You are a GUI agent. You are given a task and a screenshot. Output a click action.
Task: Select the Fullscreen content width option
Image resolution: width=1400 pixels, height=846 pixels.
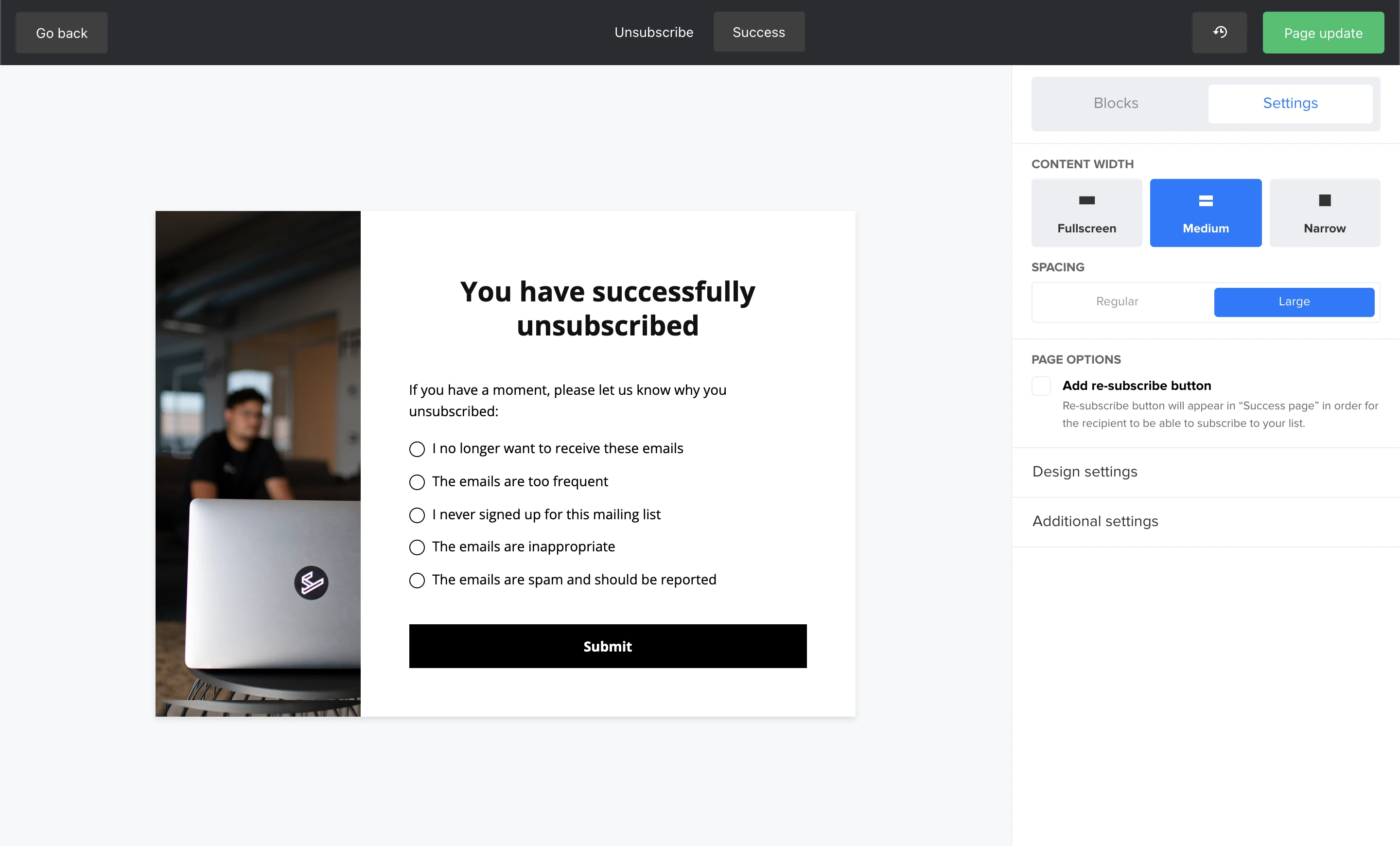tap(1086, 213)
